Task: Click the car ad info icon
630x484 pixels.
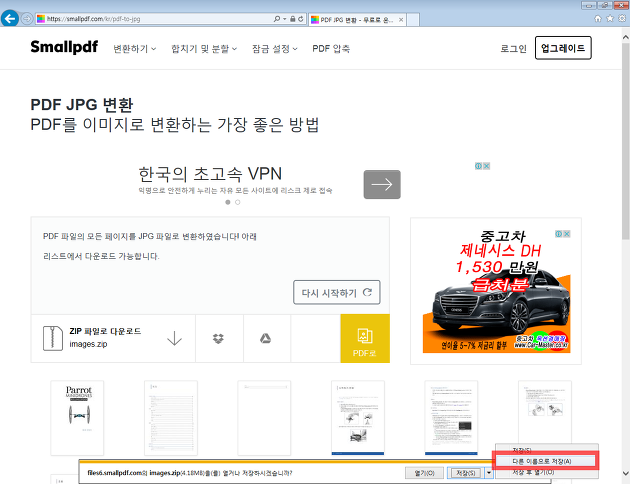Action: (x=559, y=234)
